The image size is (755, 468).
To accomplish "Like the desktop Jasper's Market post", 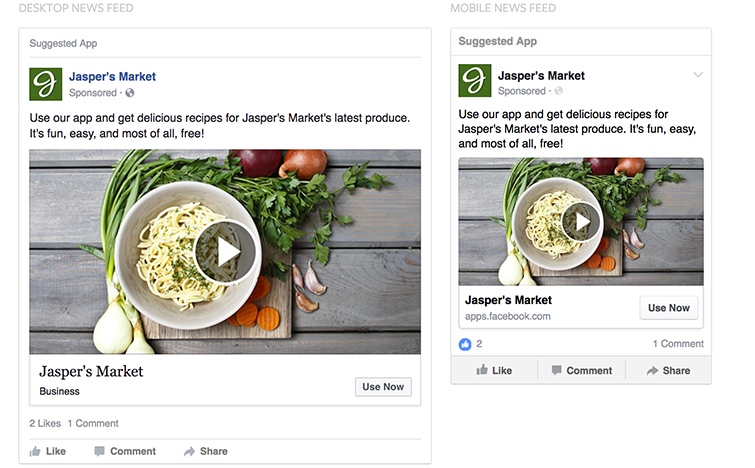I will (48, 451).
